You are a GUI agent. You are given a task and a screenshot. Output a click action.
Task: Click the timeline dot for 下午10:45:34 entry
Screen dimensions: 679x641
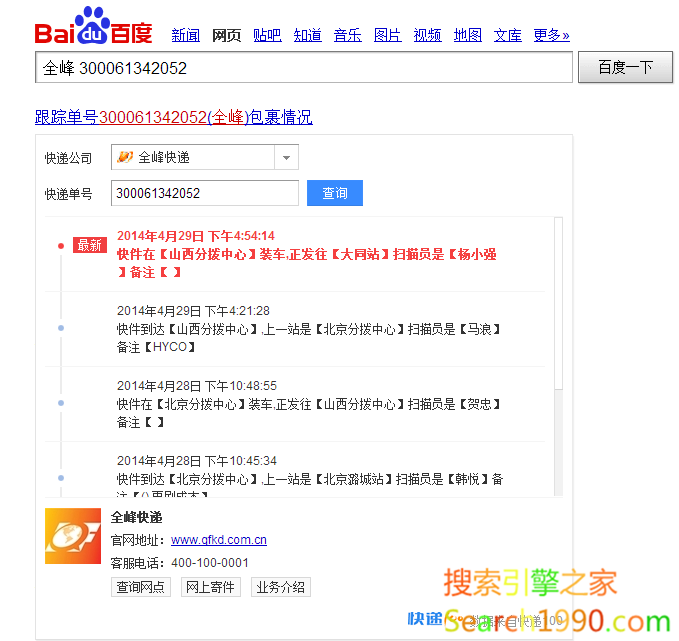pyautogui.click(x=61, y=478)
